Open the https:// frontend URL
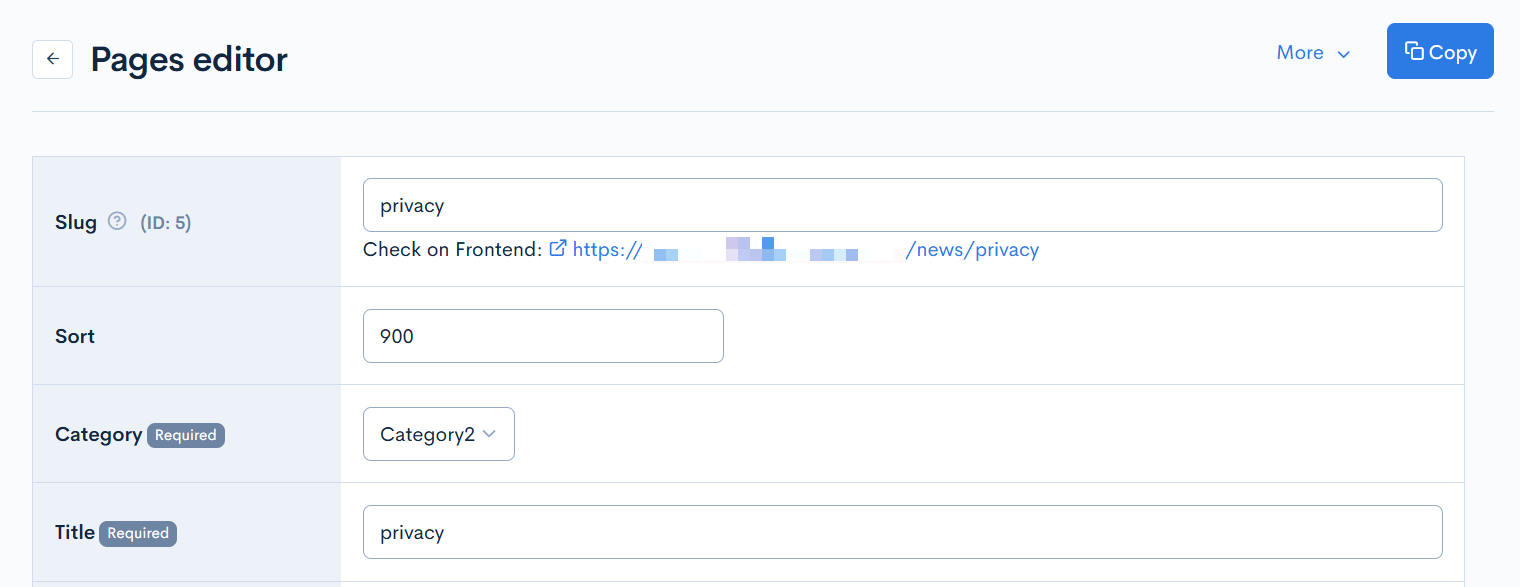The width and height of the screenshot is (1520, 587). click(x=607, y=249)
